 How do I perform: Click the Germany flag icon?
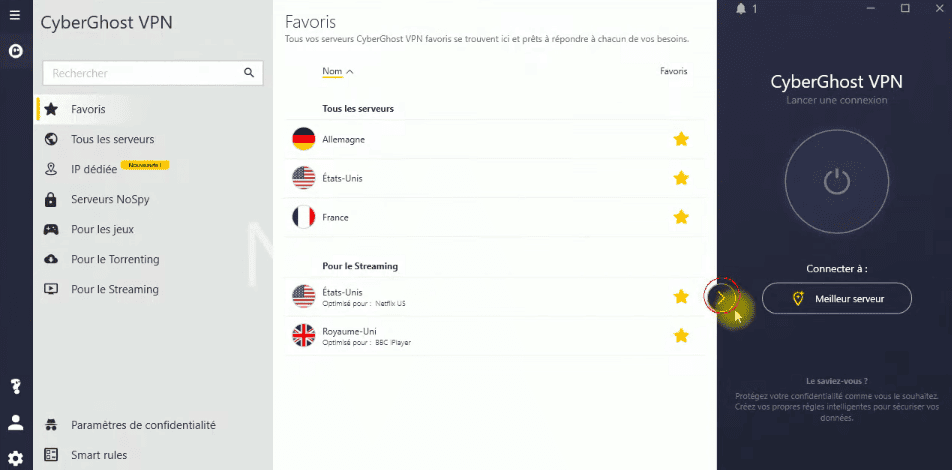(x=304, y=139)
